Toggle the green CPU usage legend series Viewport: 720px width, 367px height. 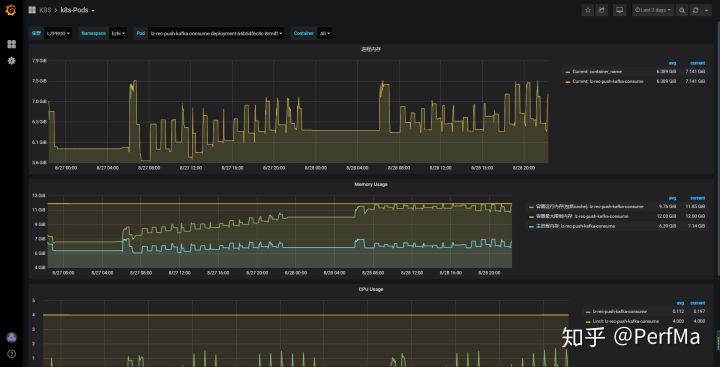coord(619,311)
